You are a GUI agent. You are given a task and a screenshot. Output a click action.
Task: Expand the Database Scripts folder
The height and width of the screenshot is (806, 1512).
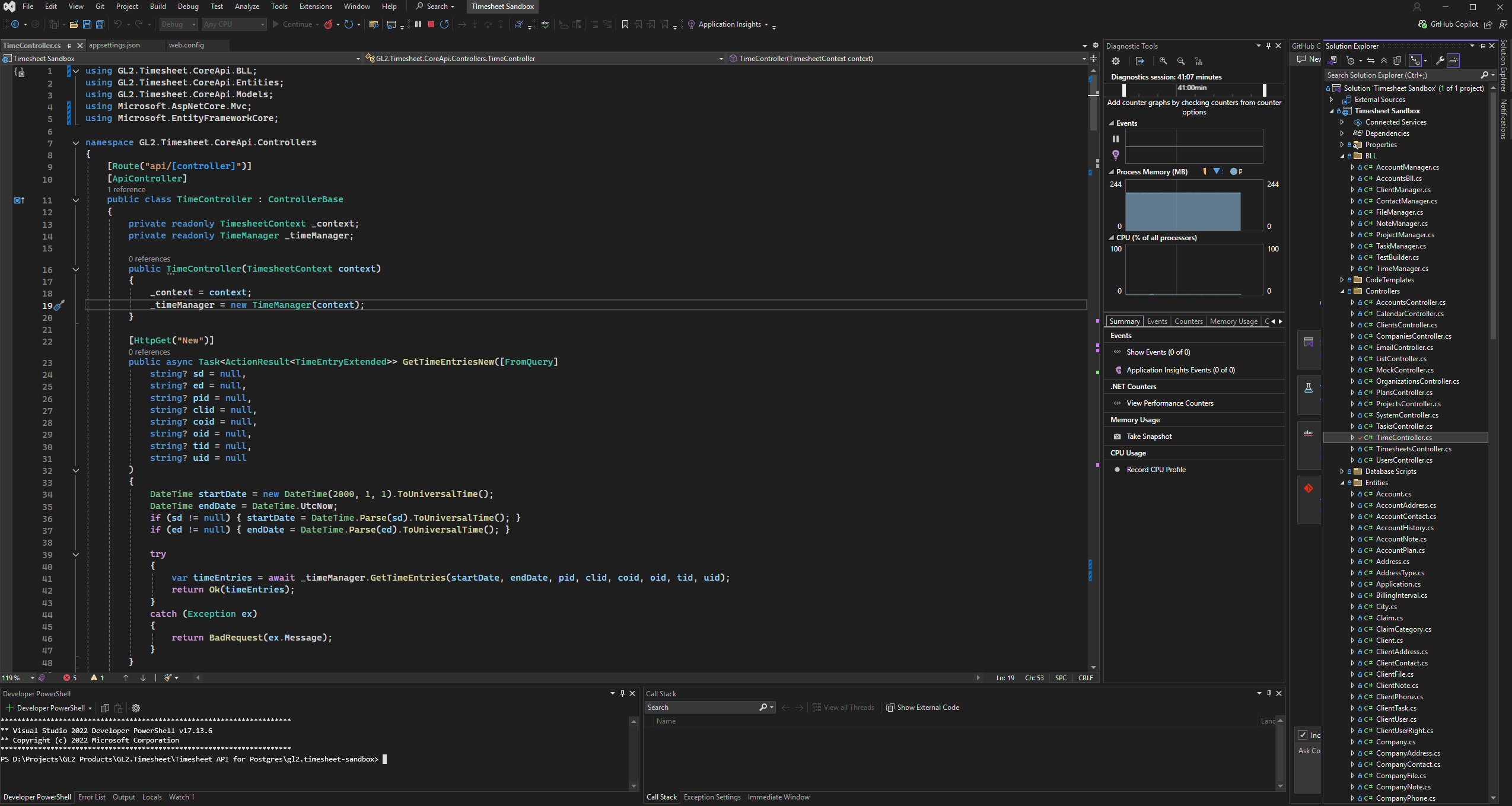click(1342, 472)
